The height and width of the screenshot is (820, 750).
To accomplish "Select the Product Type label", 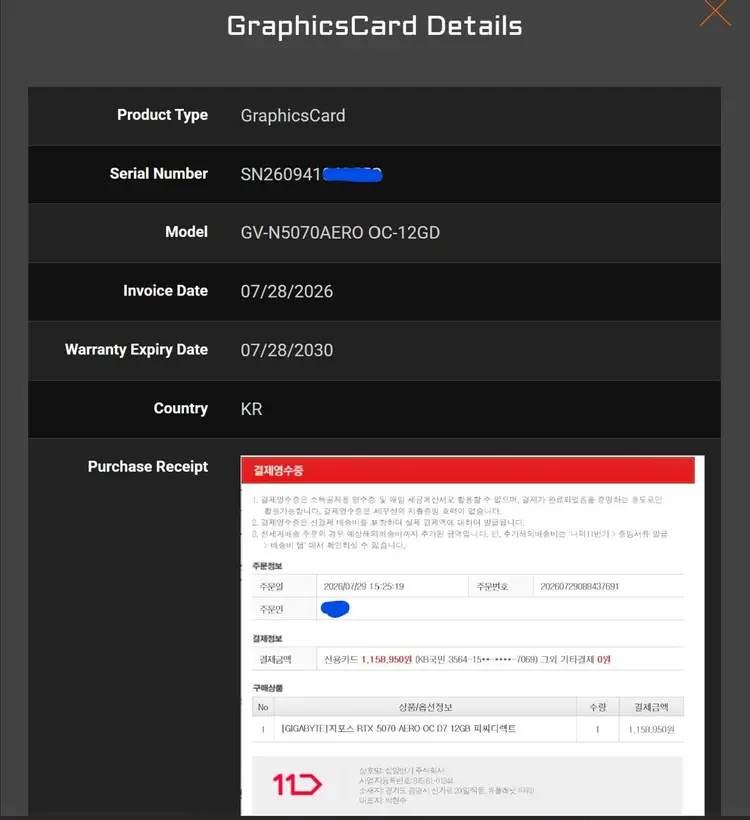I will (162, 115).
